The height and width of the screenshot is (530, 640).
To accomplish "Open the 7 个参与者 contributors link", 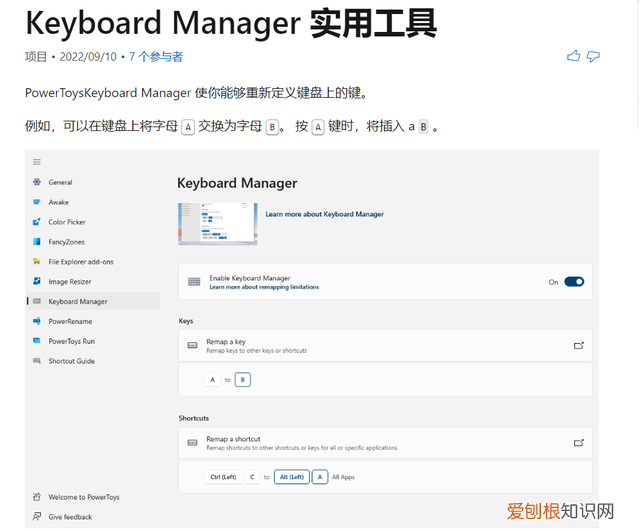I will coord(156,57).
